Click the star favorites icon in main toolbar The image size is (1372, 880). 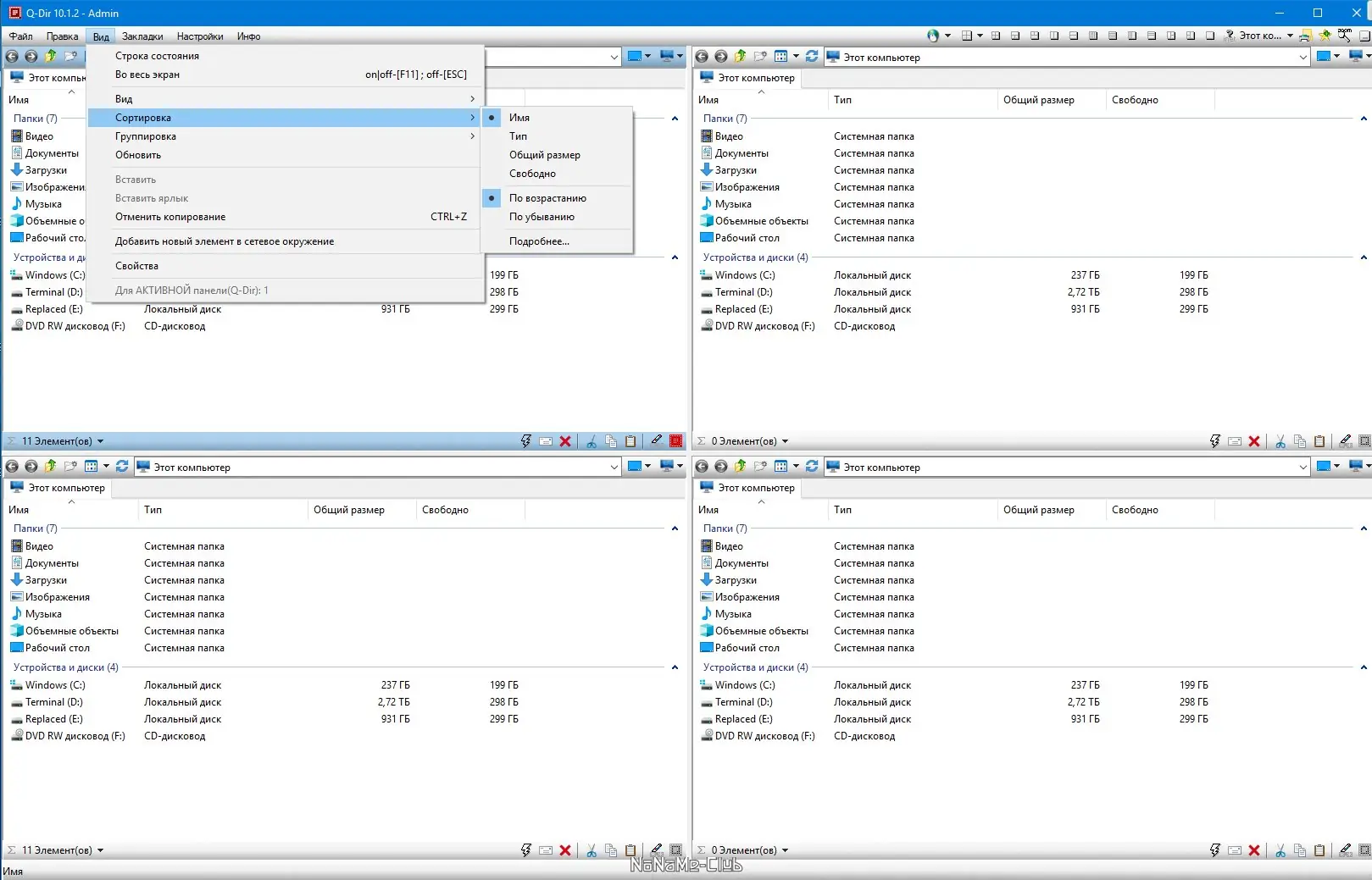pyautogui.click(x=1325, y=36)
